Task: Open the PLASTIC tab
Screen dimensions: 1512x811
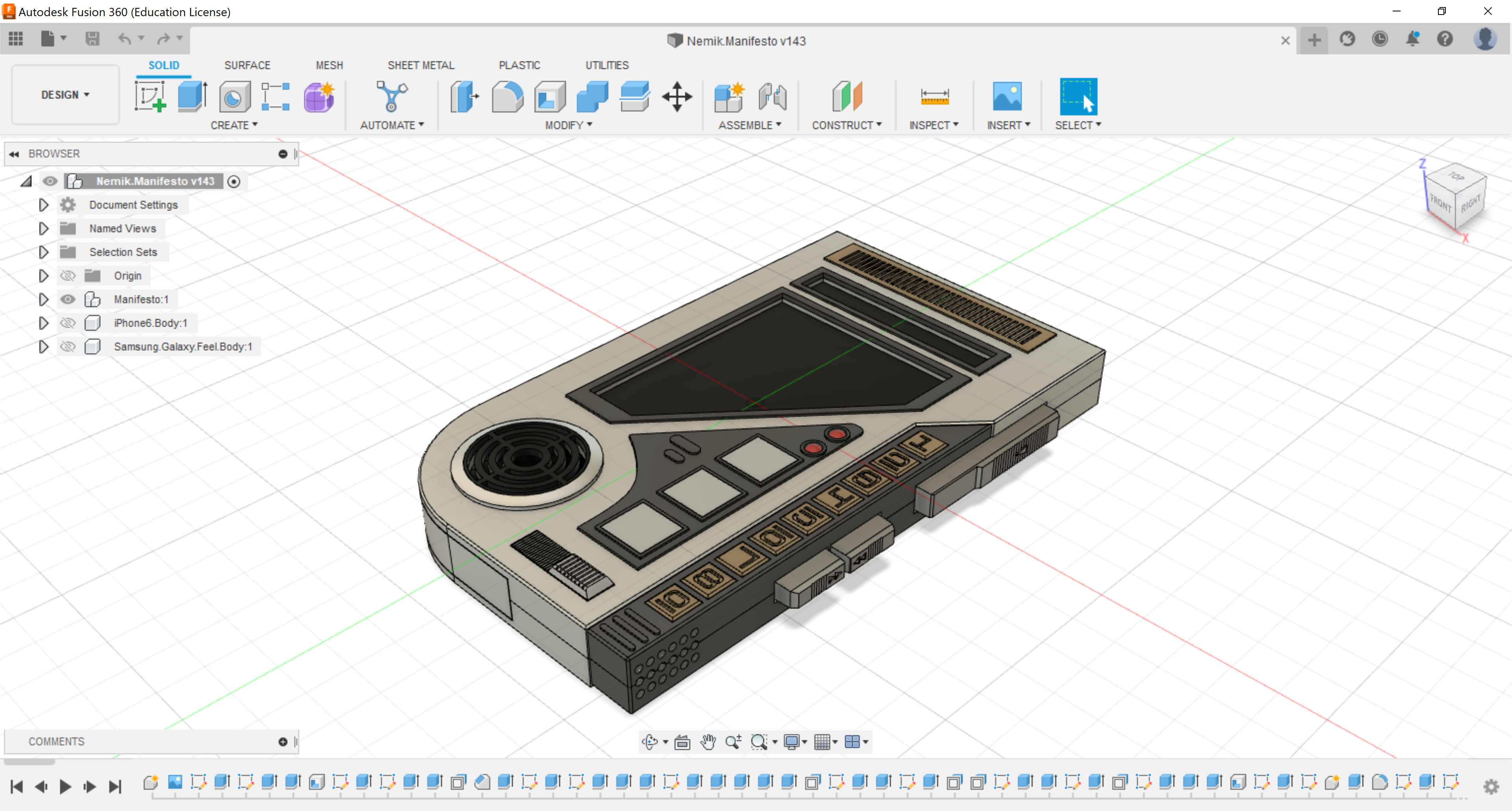Action: point(519,65)
